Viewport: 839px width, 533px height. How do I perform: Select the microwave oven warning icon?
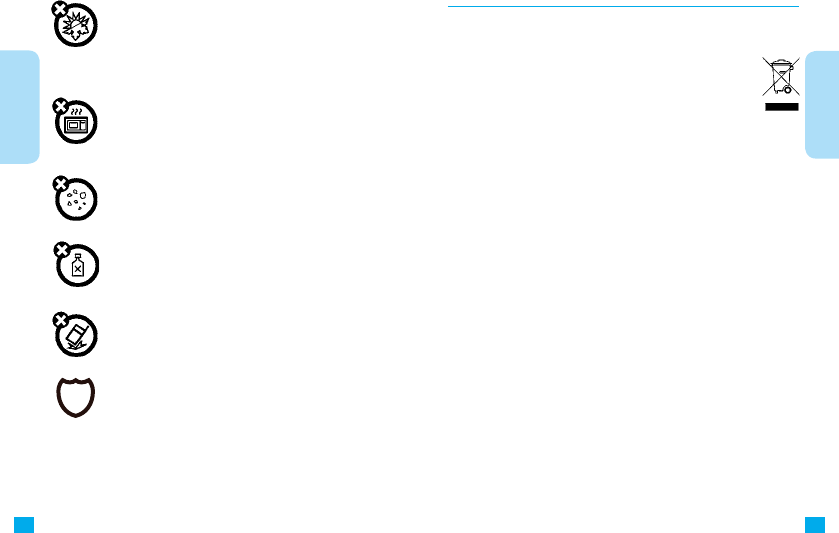75,121
